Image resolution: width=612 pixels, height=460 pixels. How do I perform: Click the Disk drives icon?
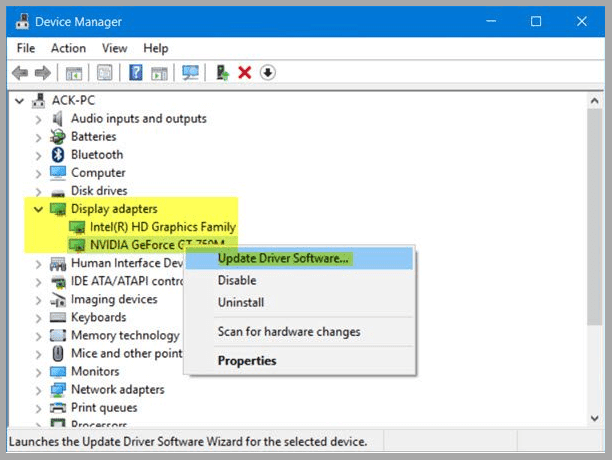point(58,192)
